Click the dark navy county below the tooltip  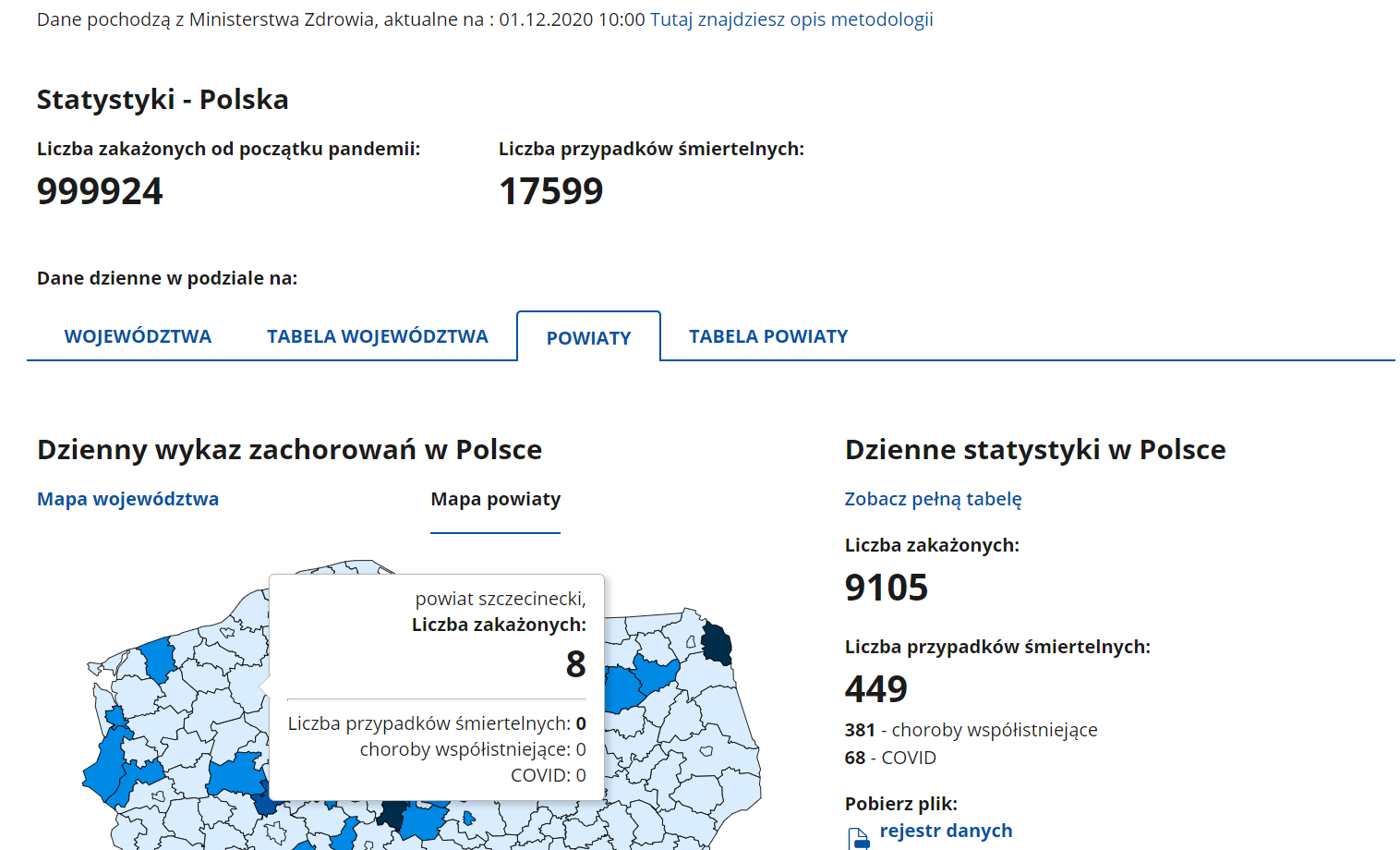pos(392,814)
